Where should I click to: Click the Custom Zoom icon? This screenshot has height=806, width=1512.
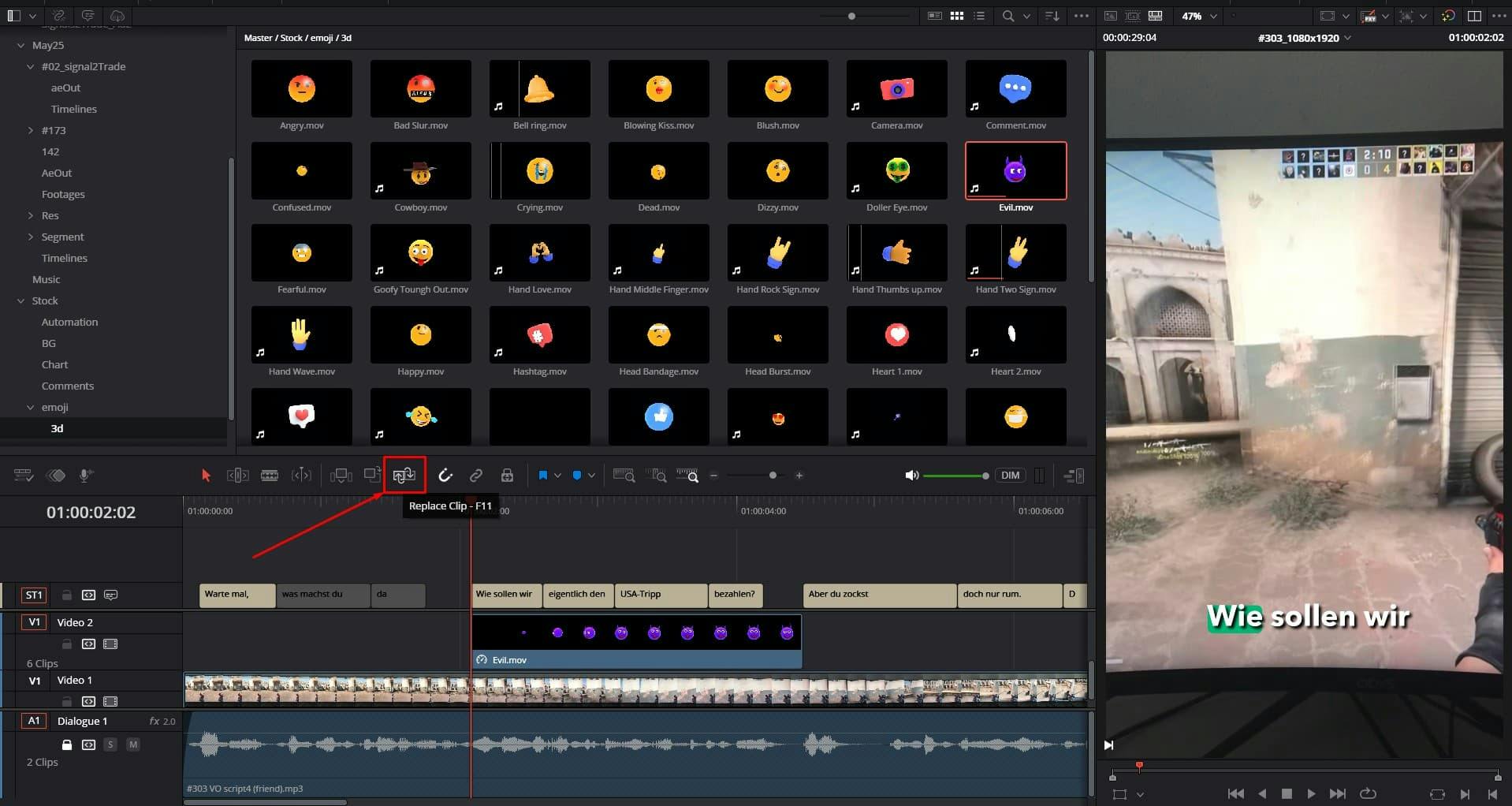pyautogui.click(x=687, y=476)
